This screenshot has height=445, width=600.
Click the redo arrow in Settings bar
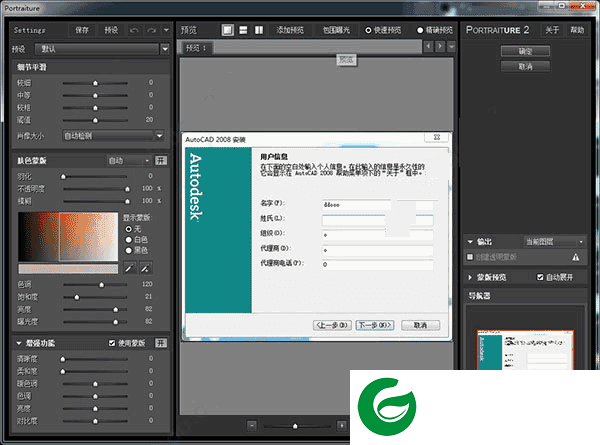coord(152,30)
